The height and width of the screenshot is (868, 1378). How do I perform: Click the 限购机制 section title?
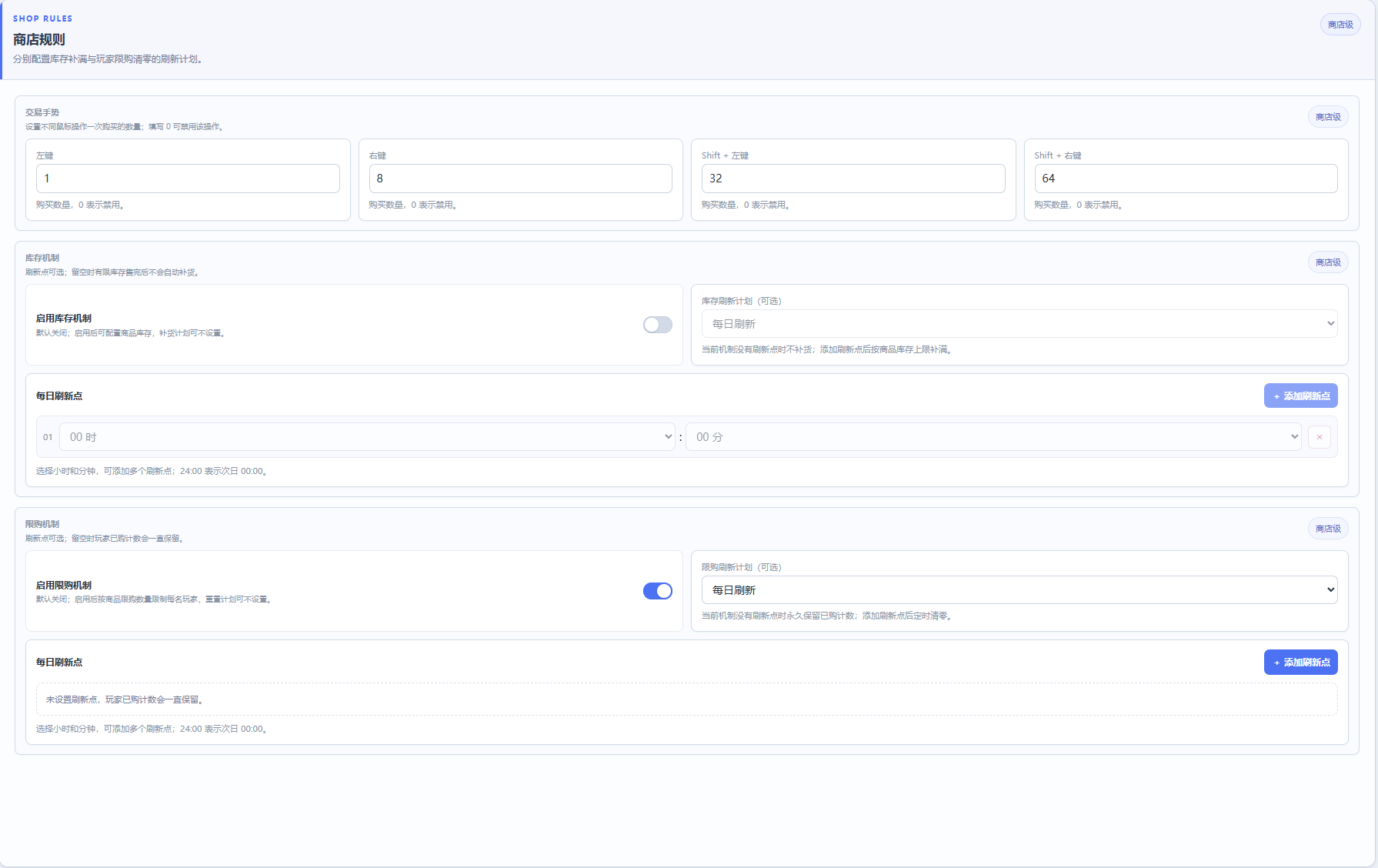[42, 524]
